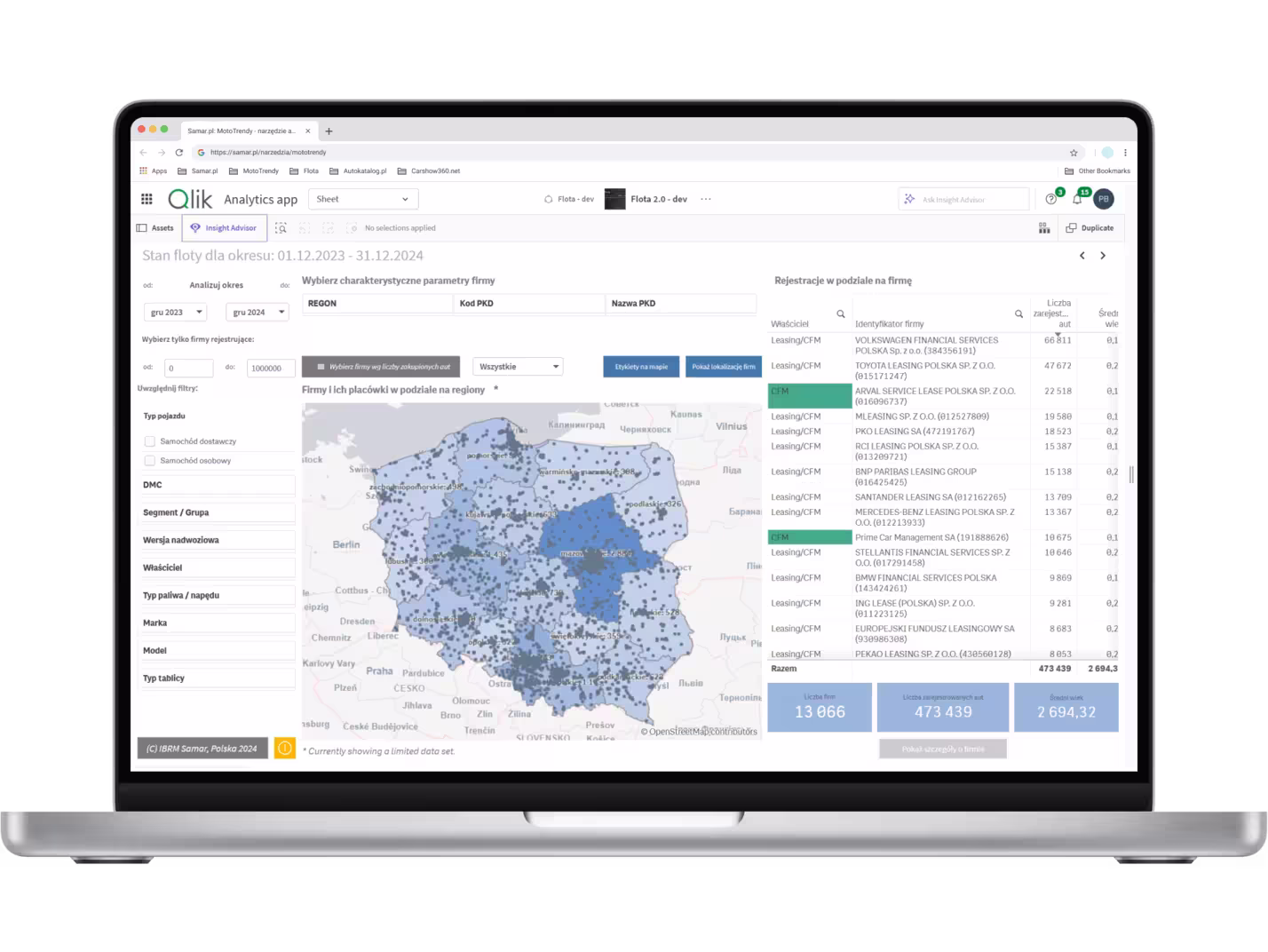The image size is (1268, 952).
Task: Click the yellow info icon near footer
Action: [285, 749]
